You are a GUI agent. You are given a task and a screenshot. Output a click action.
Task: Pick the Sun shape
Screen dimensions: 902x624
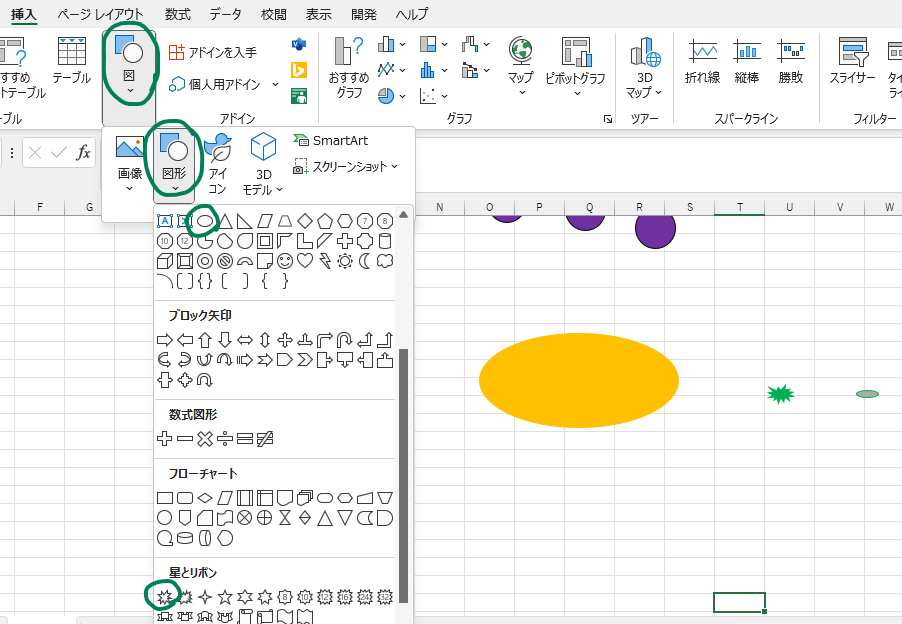[345, 261]
